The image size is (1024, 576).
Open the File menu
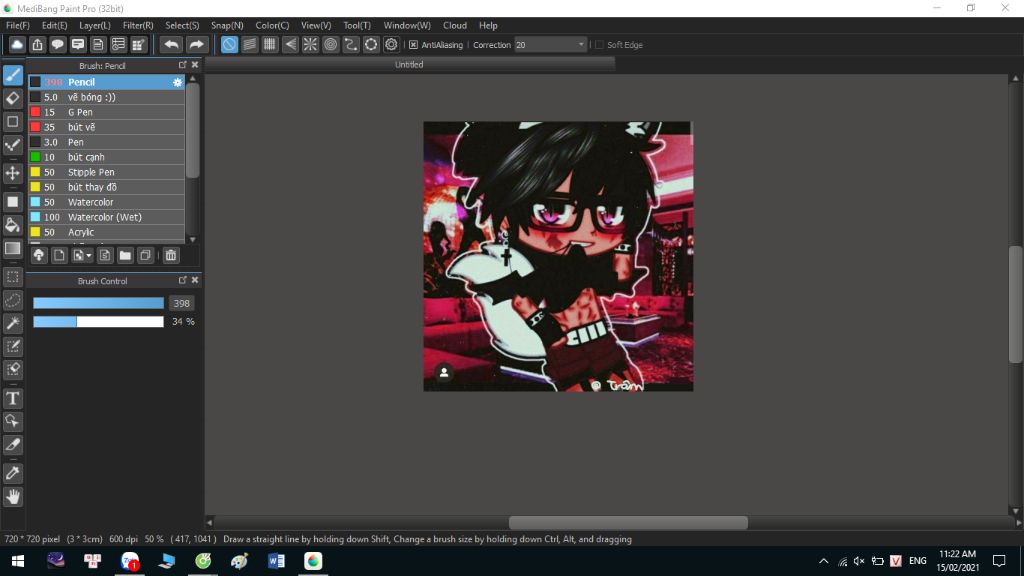point(18,25)
